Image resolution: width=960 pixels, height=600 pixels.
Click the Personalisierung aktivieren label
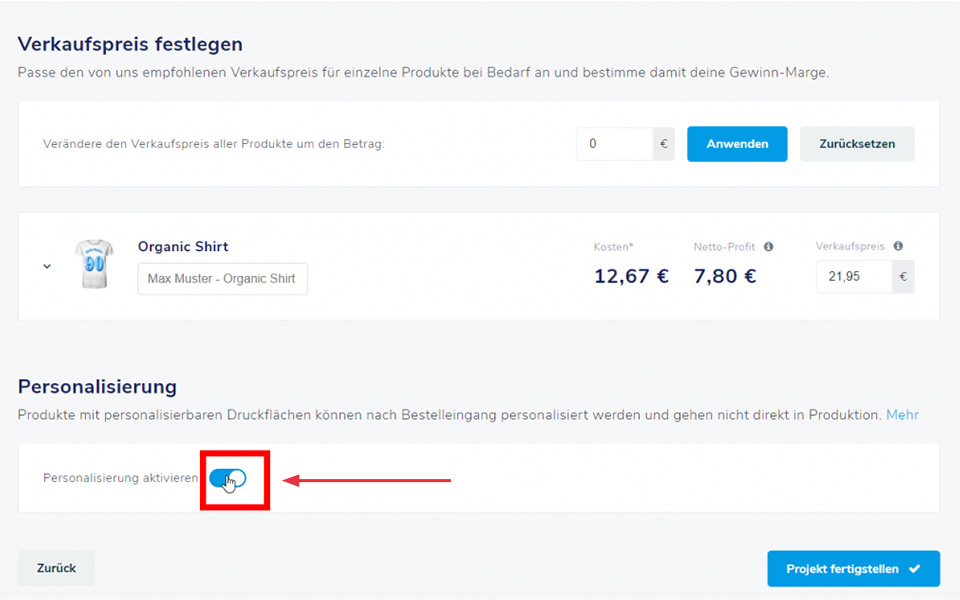[x=121, y=478]
